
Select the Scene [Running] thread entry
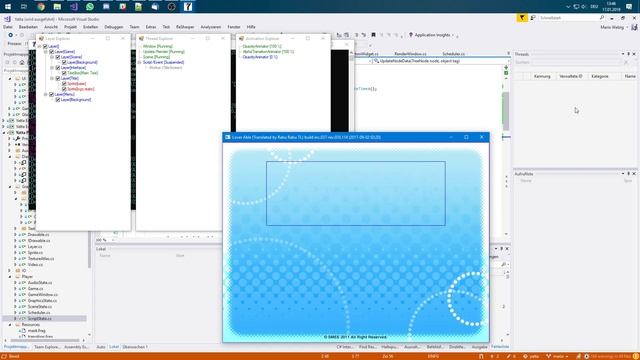(156, 57)
